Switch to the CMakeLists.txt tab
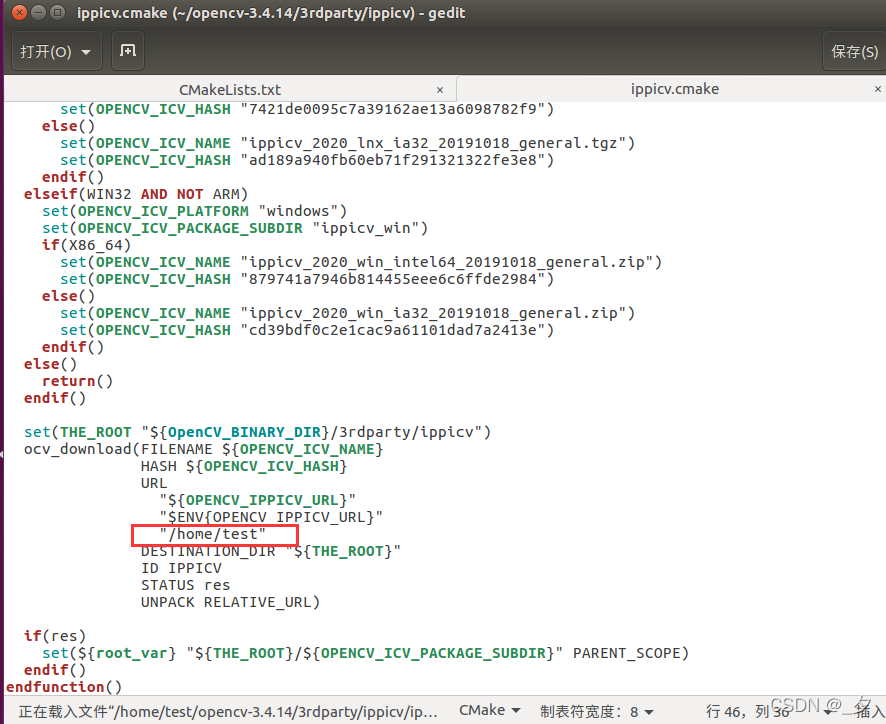Screen dimensions: 886x724 click(230, 90)
